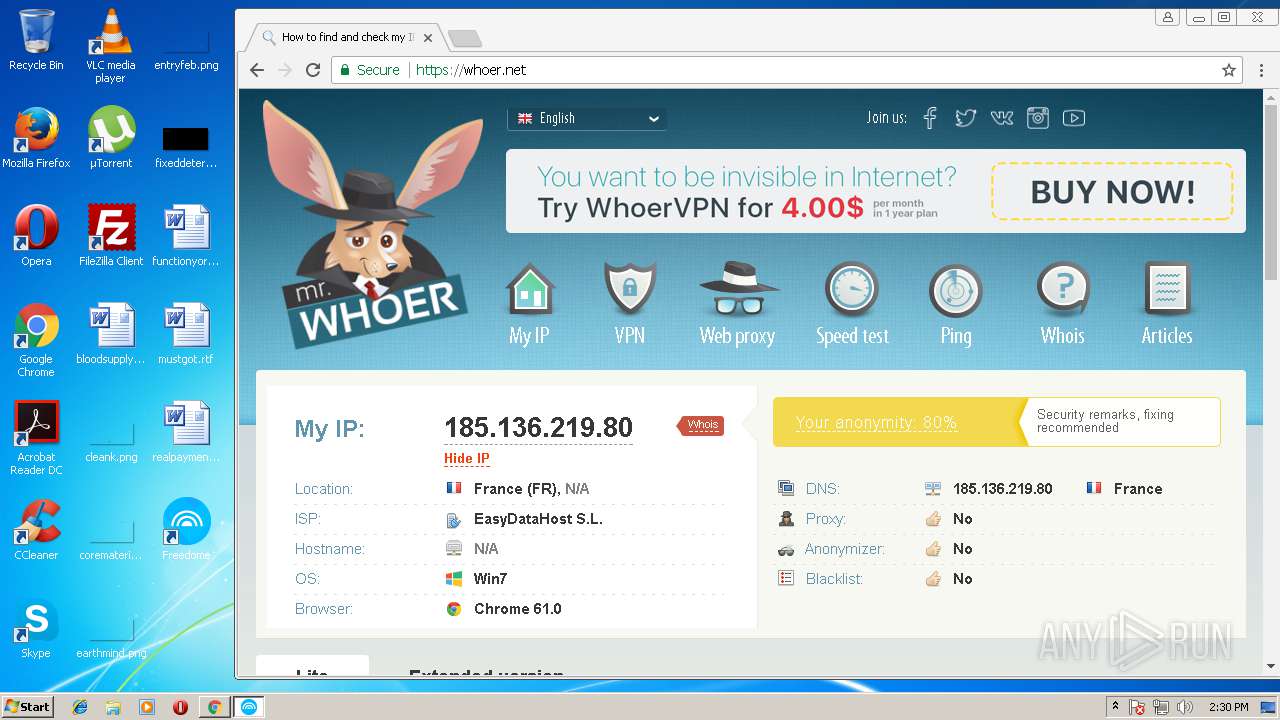1280x720 pixels.
Task: Open the Web proxy hat icon
Action: [x=737, y=290]
